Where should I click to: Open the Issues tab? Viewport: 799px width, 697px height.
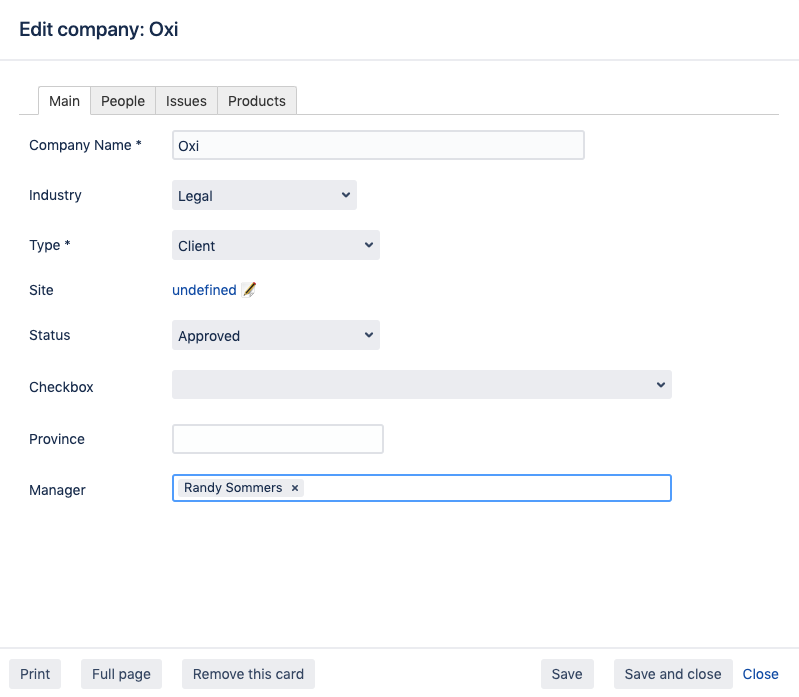point(186,101)
